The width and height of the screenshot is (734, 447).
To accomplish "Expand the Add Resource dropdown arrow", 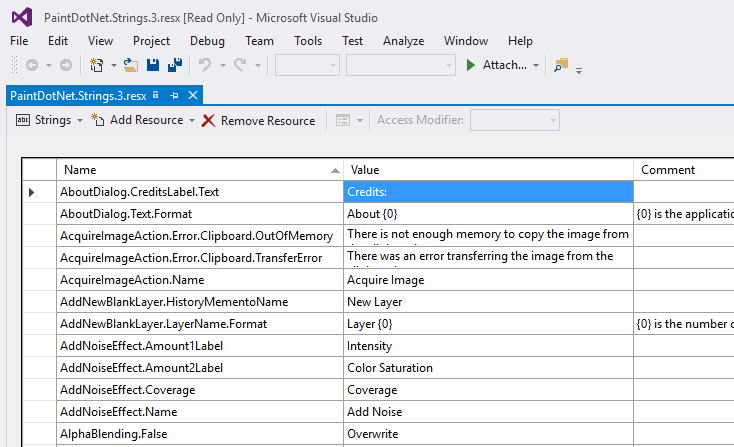I will click(x=192, y=121).
